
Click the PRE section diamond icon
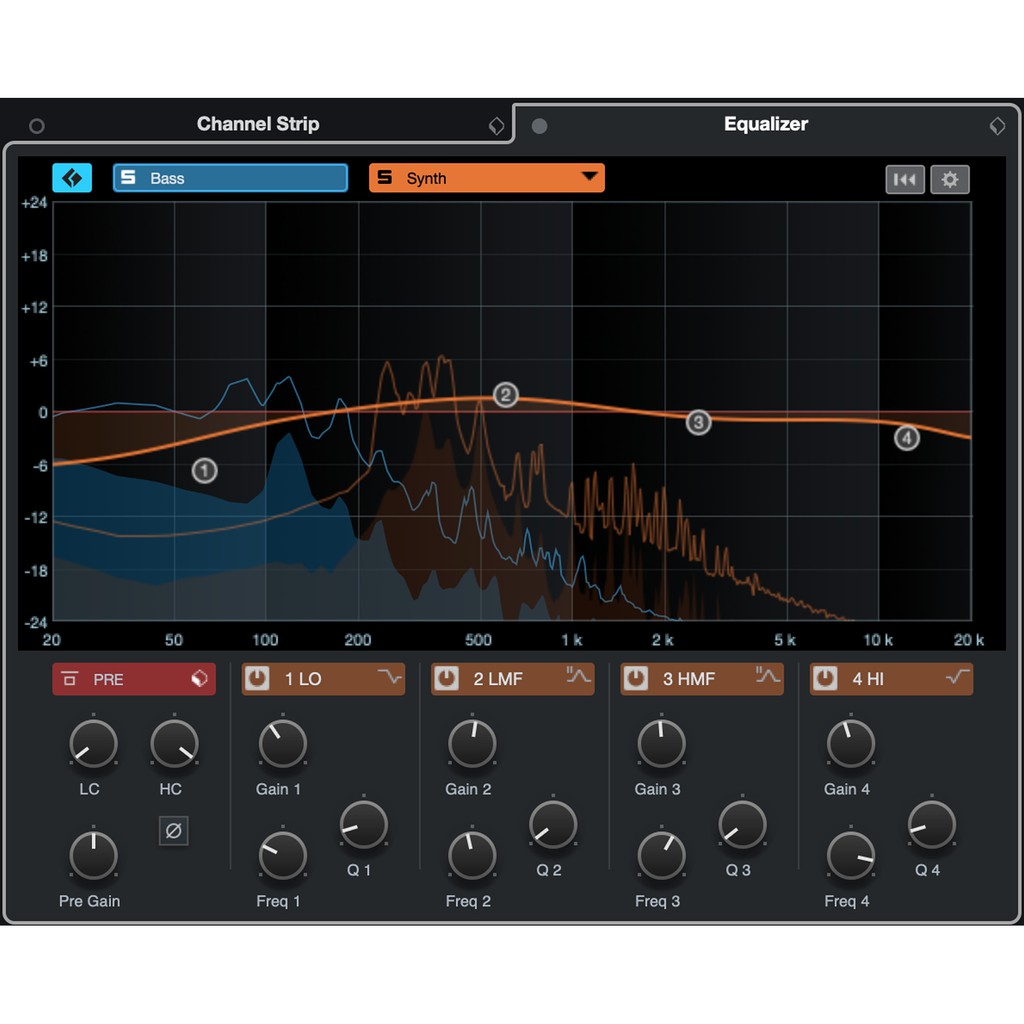[200, 679]
